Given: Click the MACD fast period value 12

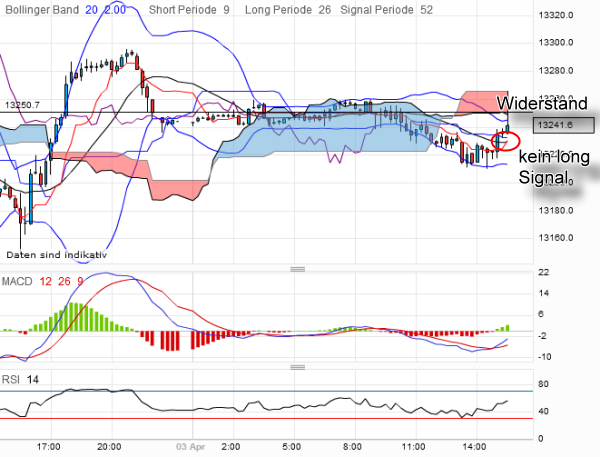Looking at the screenshot, I should point(45,282).
